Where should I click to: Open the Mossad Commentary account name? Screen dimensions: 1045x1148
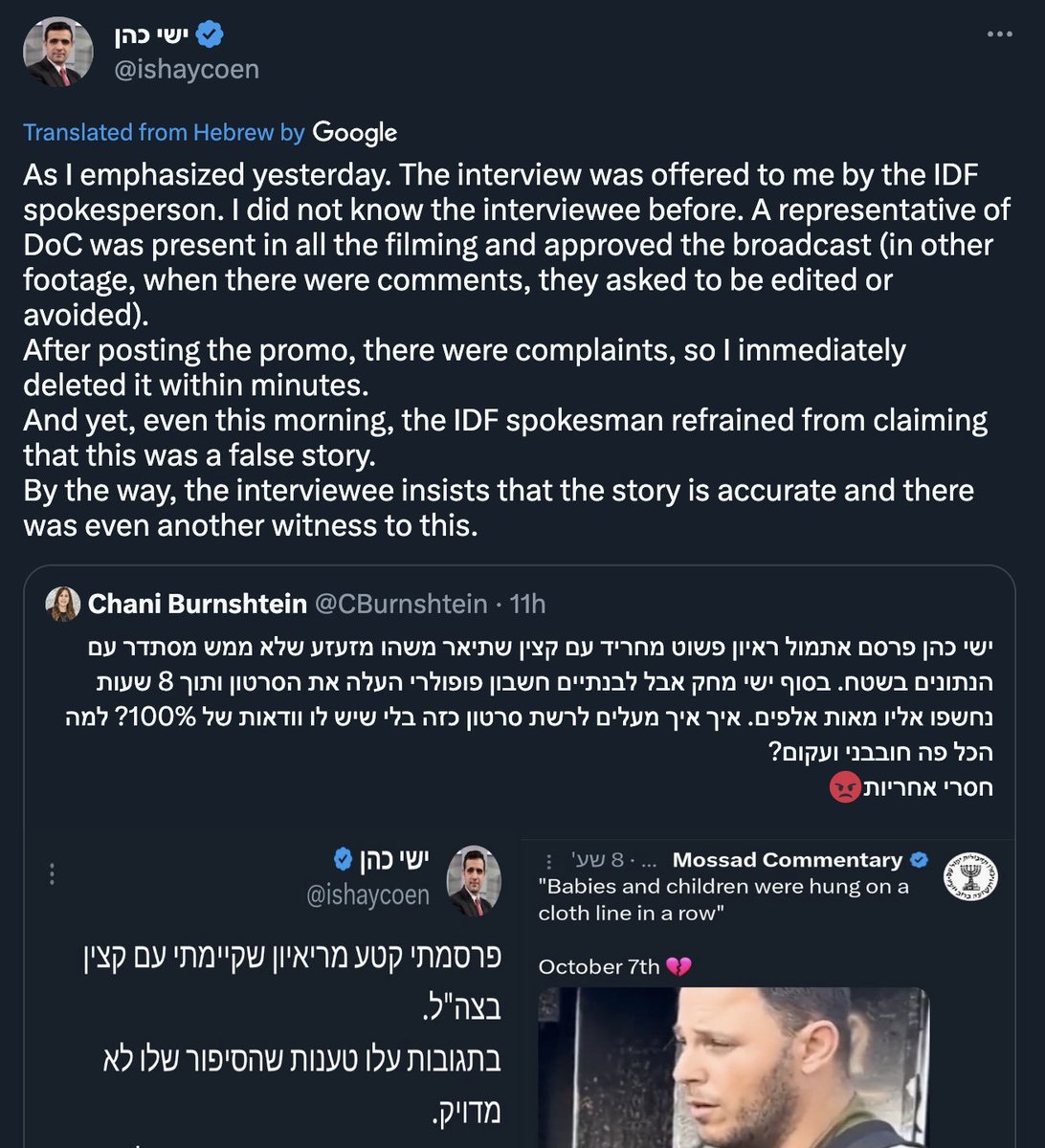point(787,860)
